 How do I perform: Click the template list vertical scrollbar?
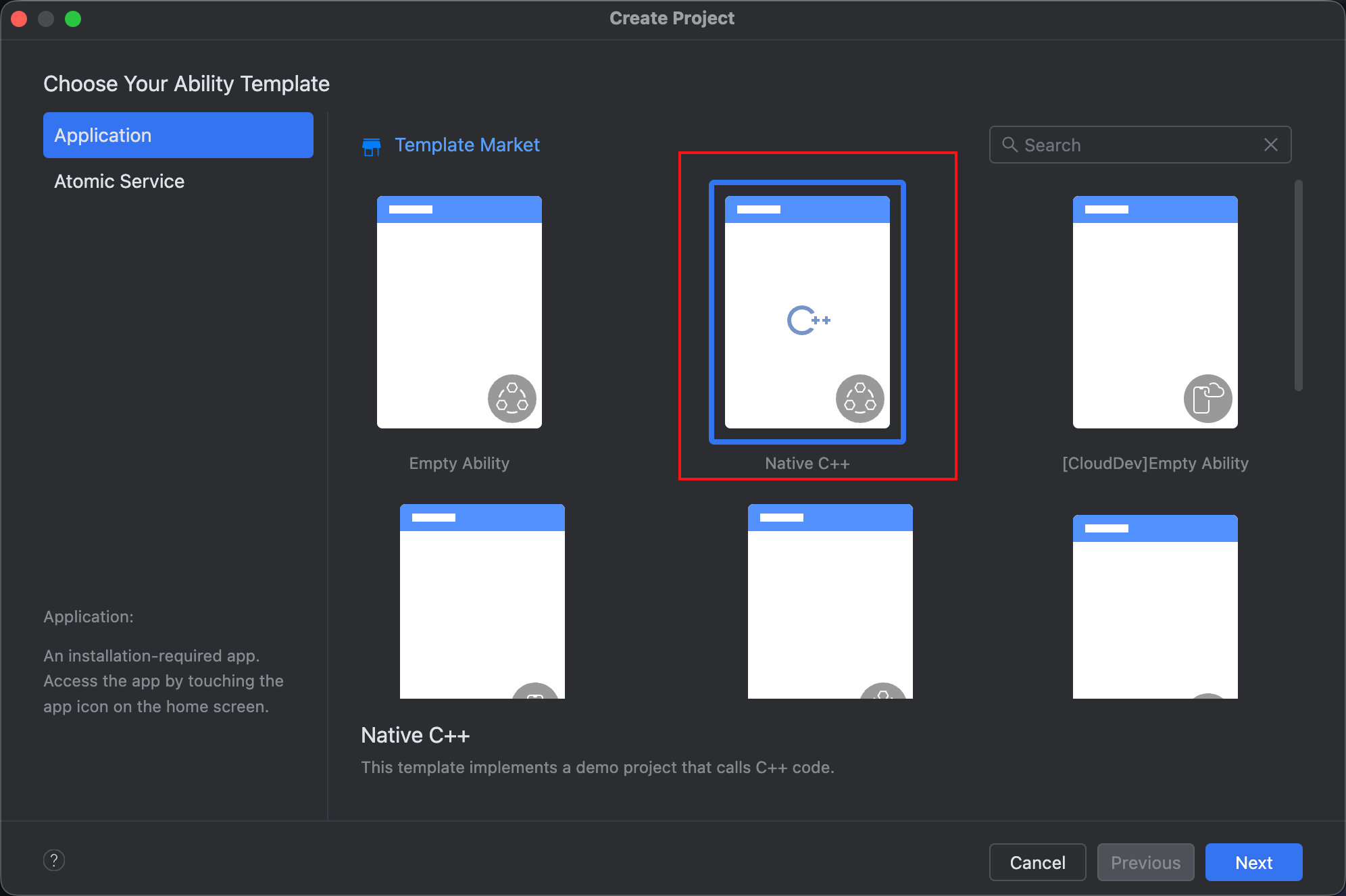(x=1298, y=285)
